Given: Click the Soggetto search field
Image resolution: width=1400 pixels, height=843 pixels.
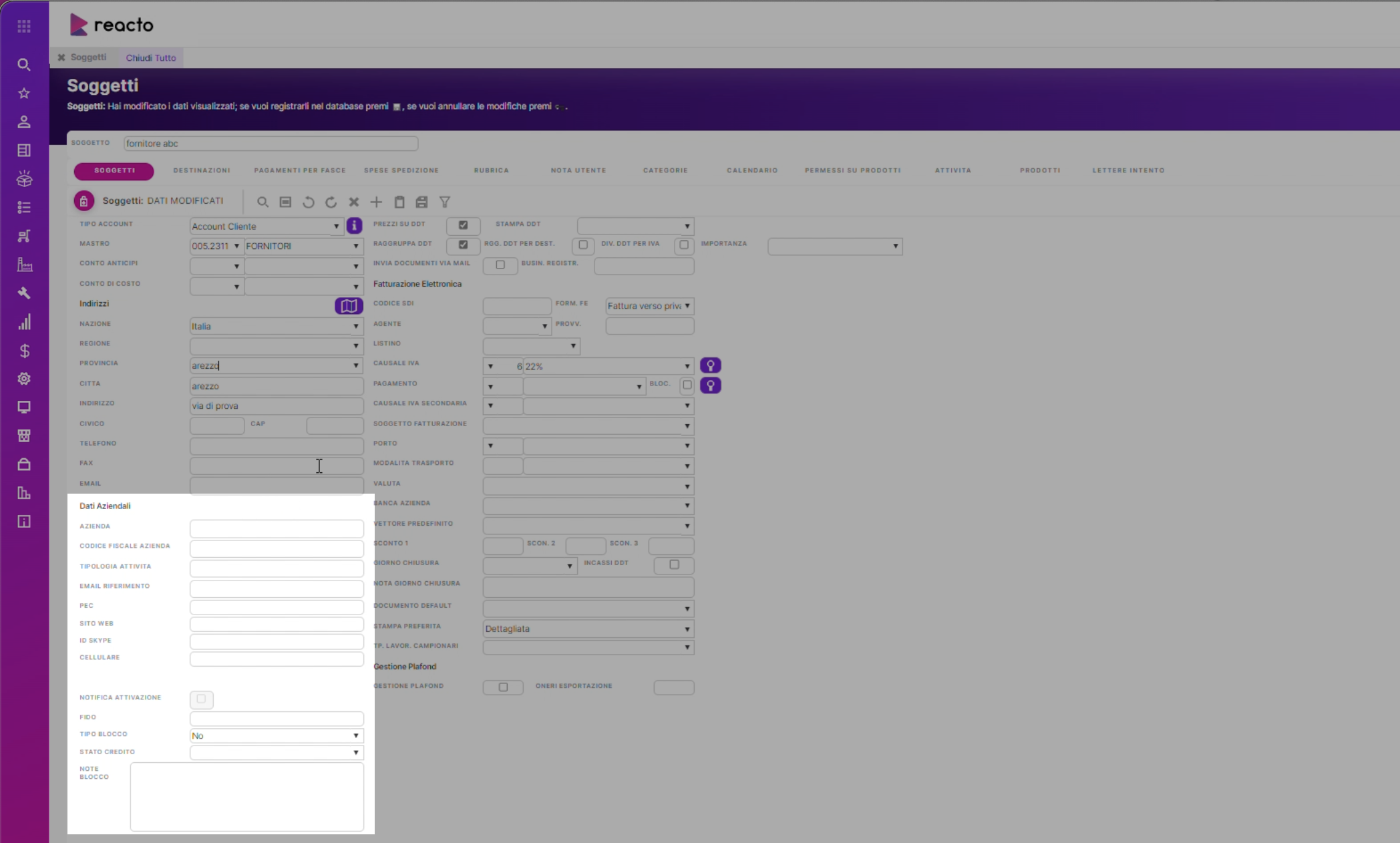Looking at the screenshot, I should point(271,144).
